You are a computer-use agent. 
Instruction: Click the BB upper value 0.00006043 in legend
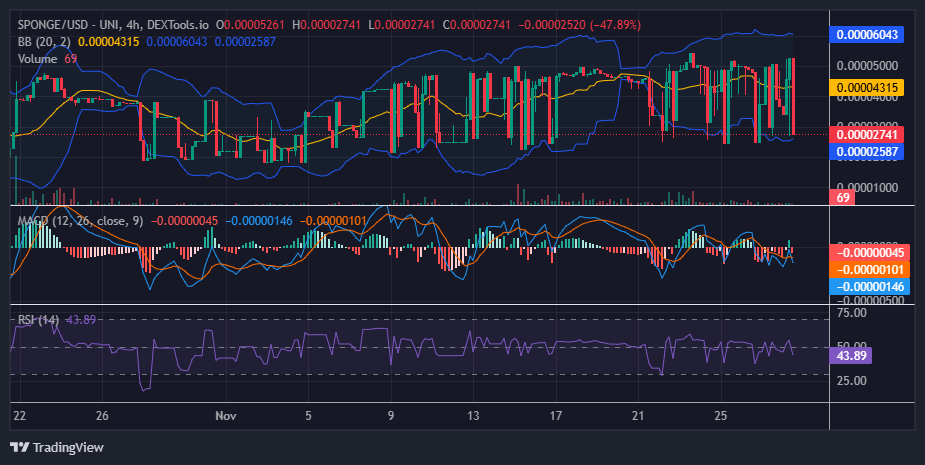tap(177, 42)
